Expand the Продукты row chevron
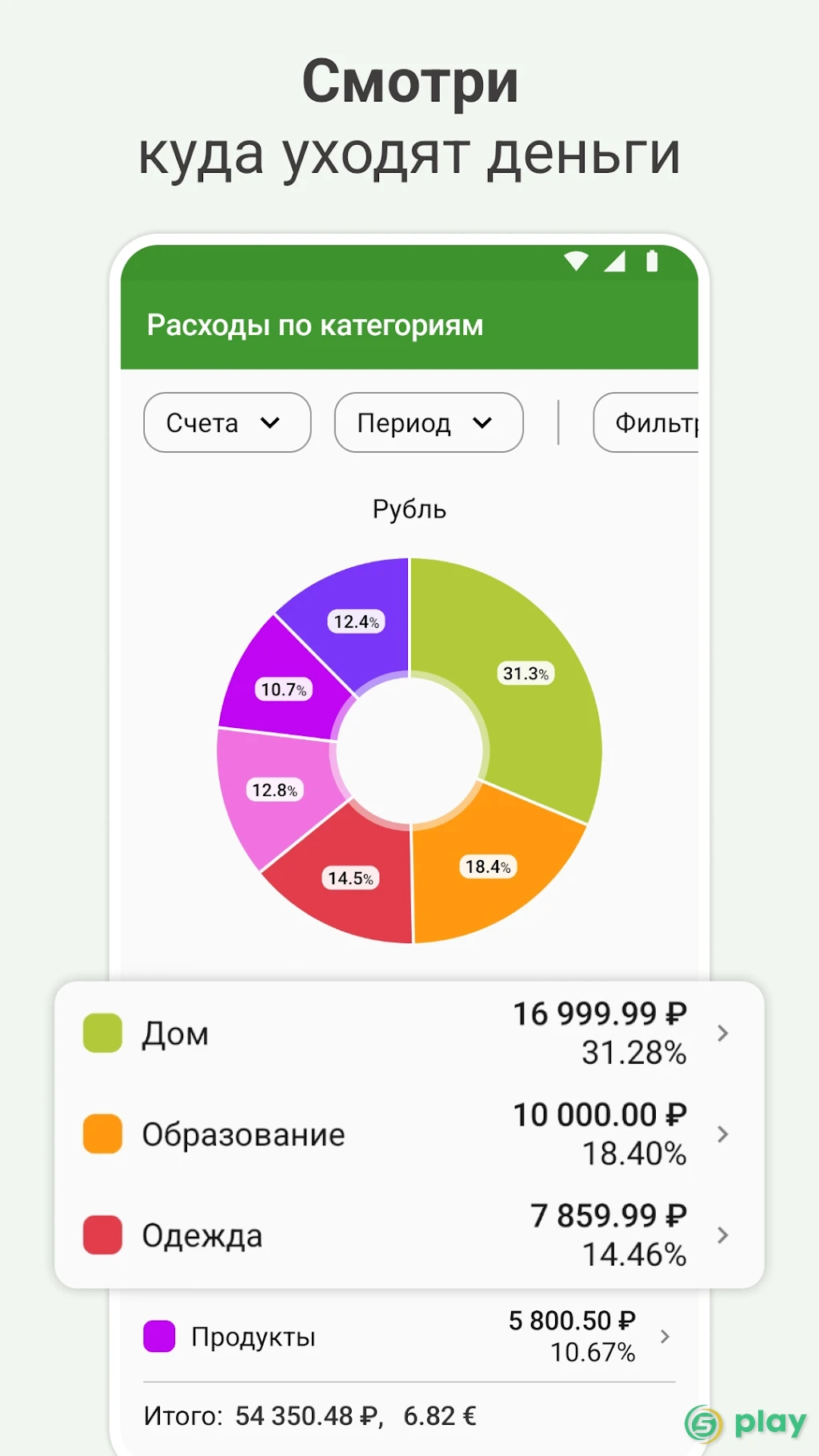819x1456 pixels. (x=665, y=1336)
